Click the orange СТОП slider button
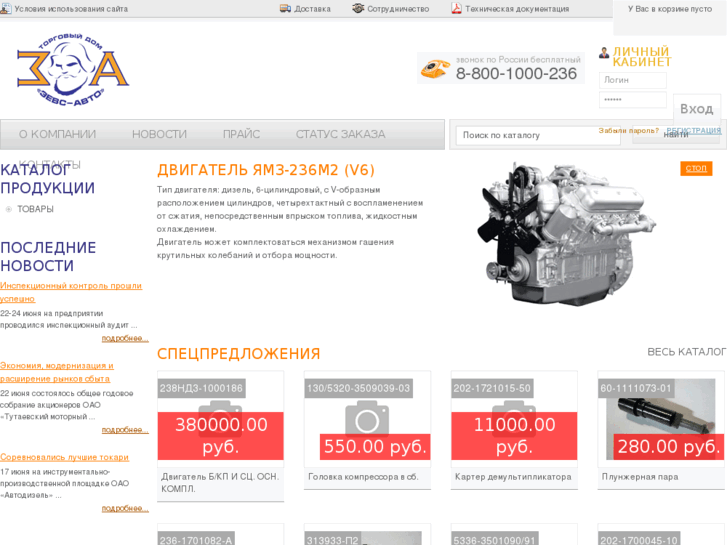727x545 pixels. (696, 168)
